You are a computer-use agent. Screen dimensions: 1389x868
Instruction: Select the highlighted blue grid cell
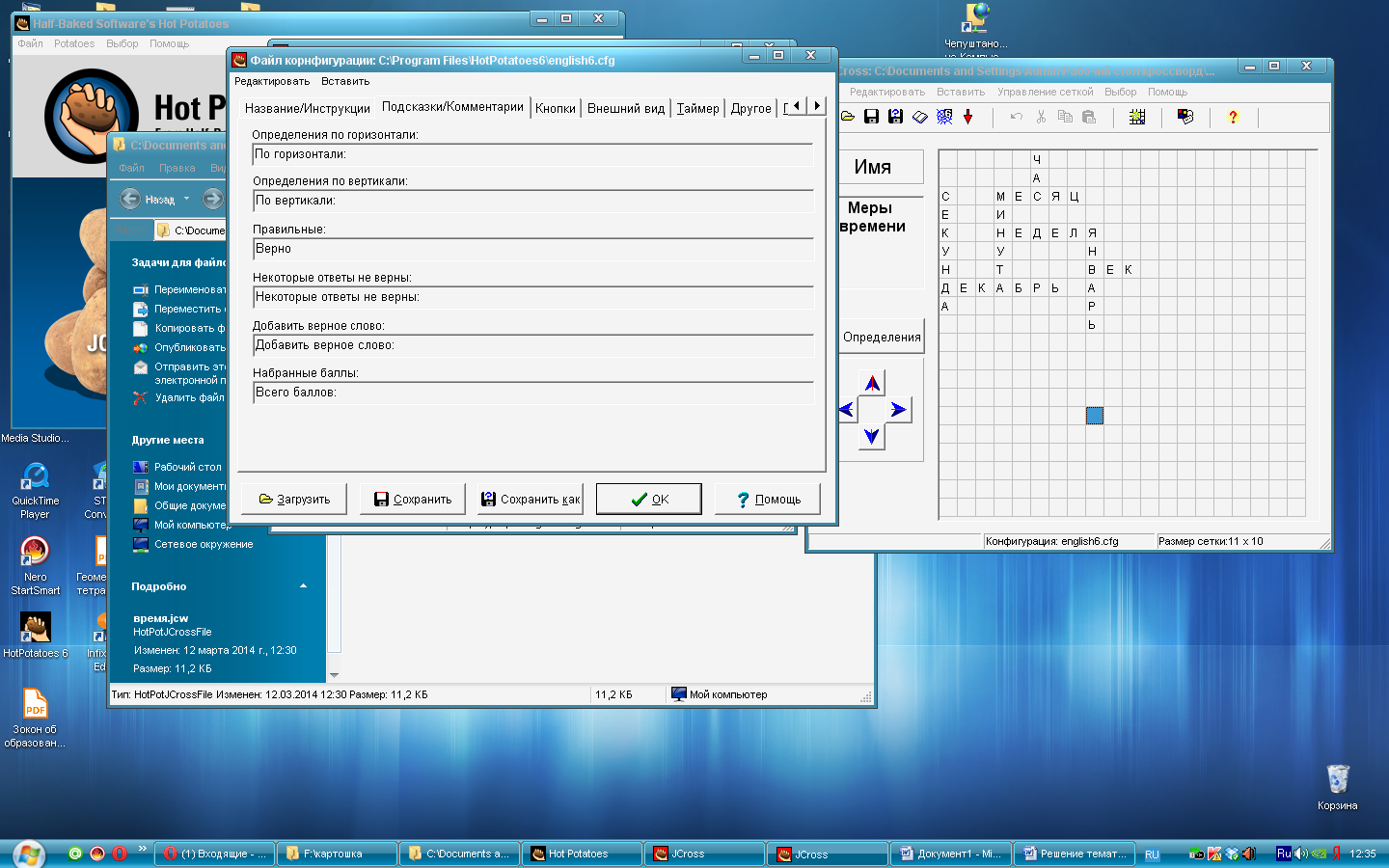(1094, 416)
